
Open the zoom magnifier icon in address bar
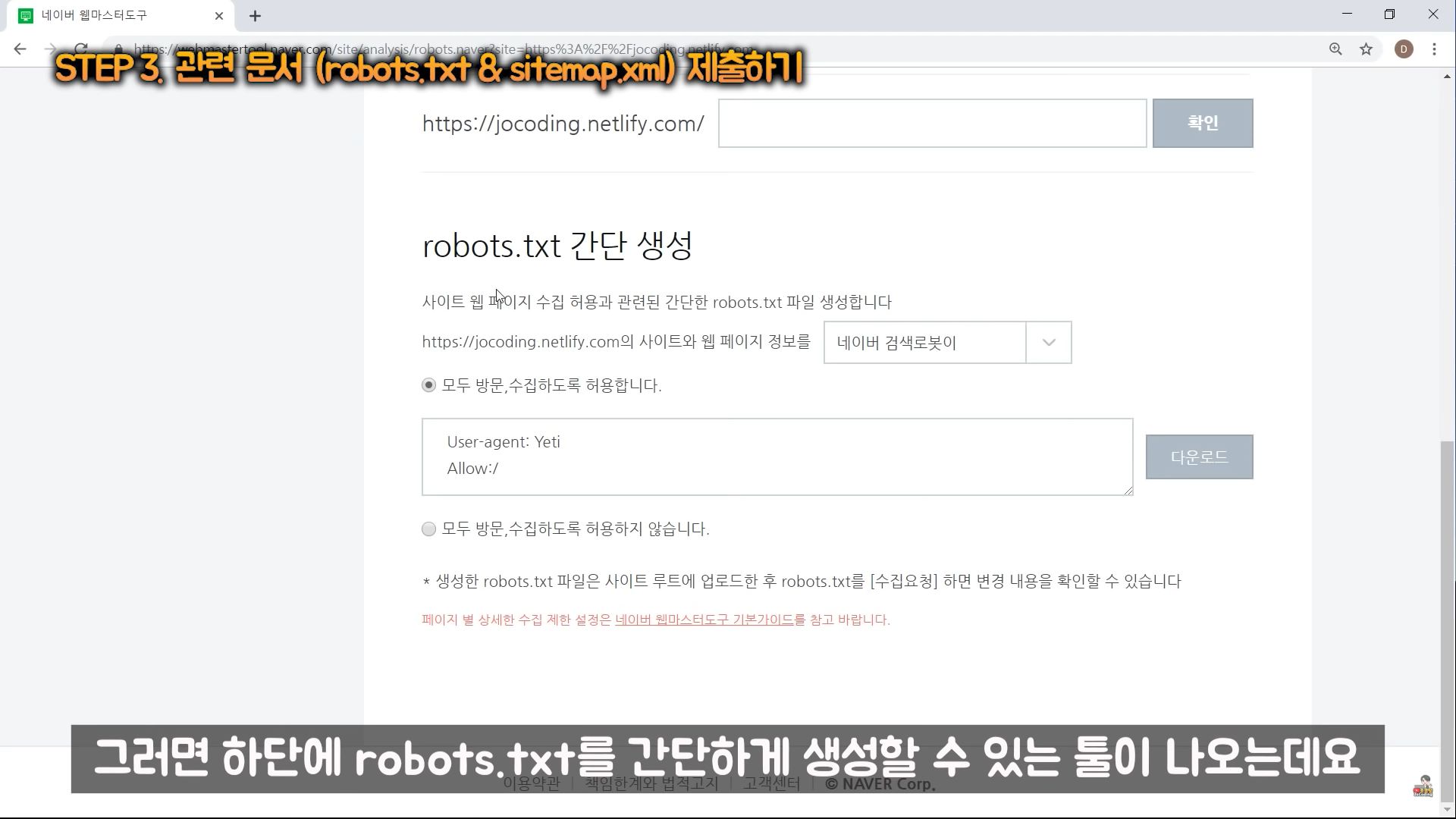tap(1335, 49)
